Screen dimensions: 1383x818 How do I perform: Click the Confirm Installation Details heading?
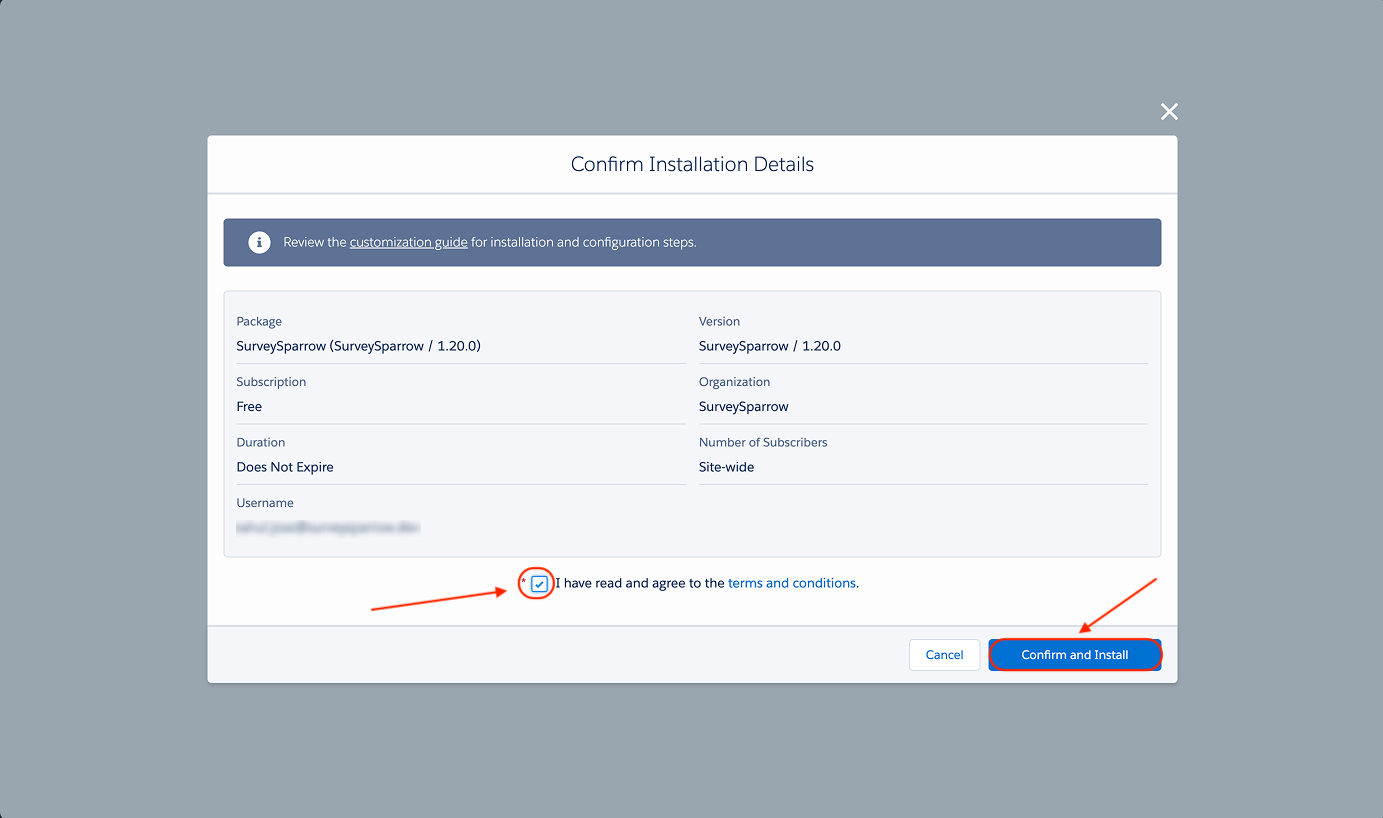(x=692, y=164)
